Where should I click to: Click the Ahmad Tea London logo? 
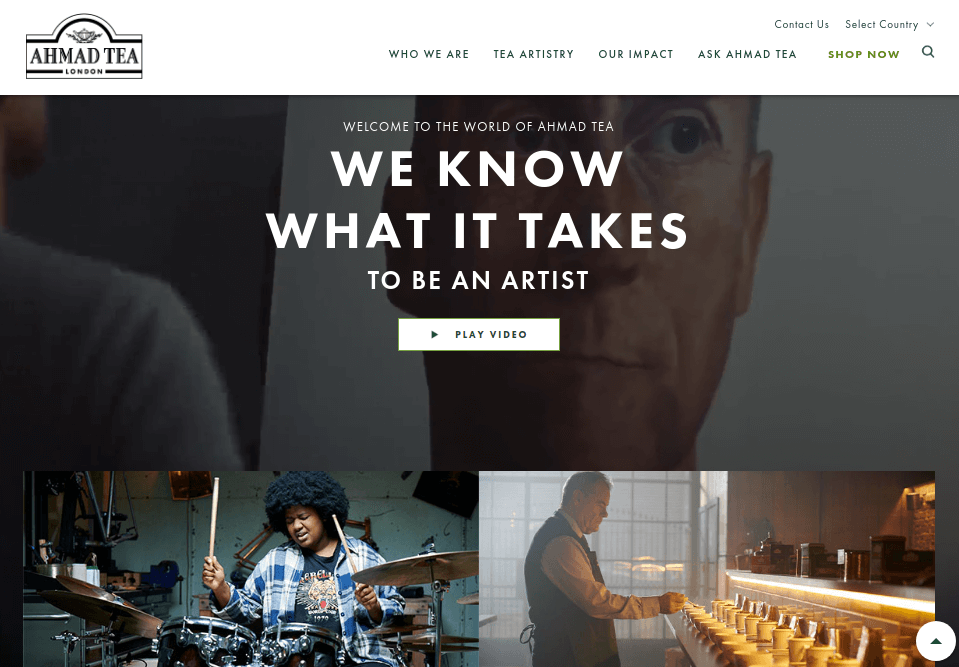click(84, 47)
